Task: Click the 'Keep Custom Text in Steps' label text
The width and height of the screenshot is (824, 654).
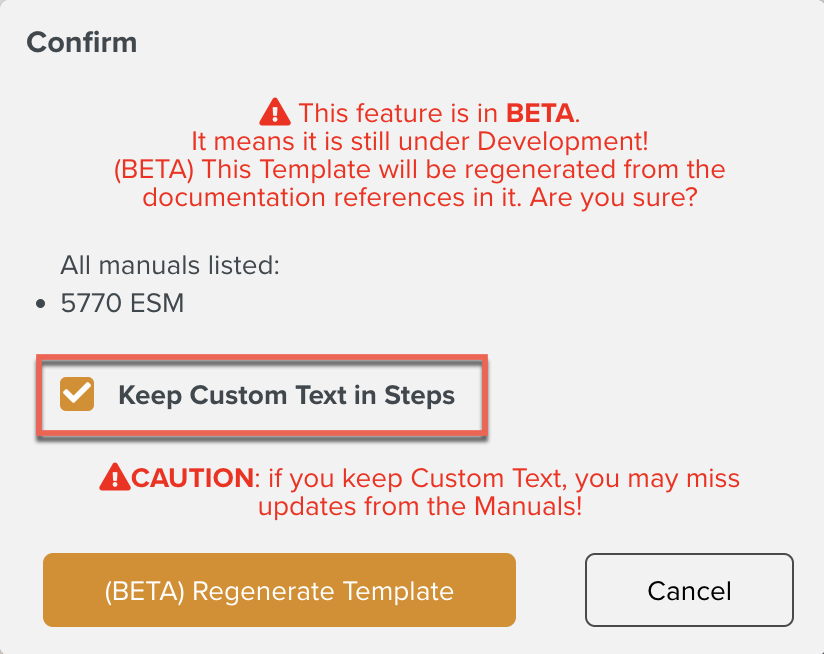Action: (286, 395)
